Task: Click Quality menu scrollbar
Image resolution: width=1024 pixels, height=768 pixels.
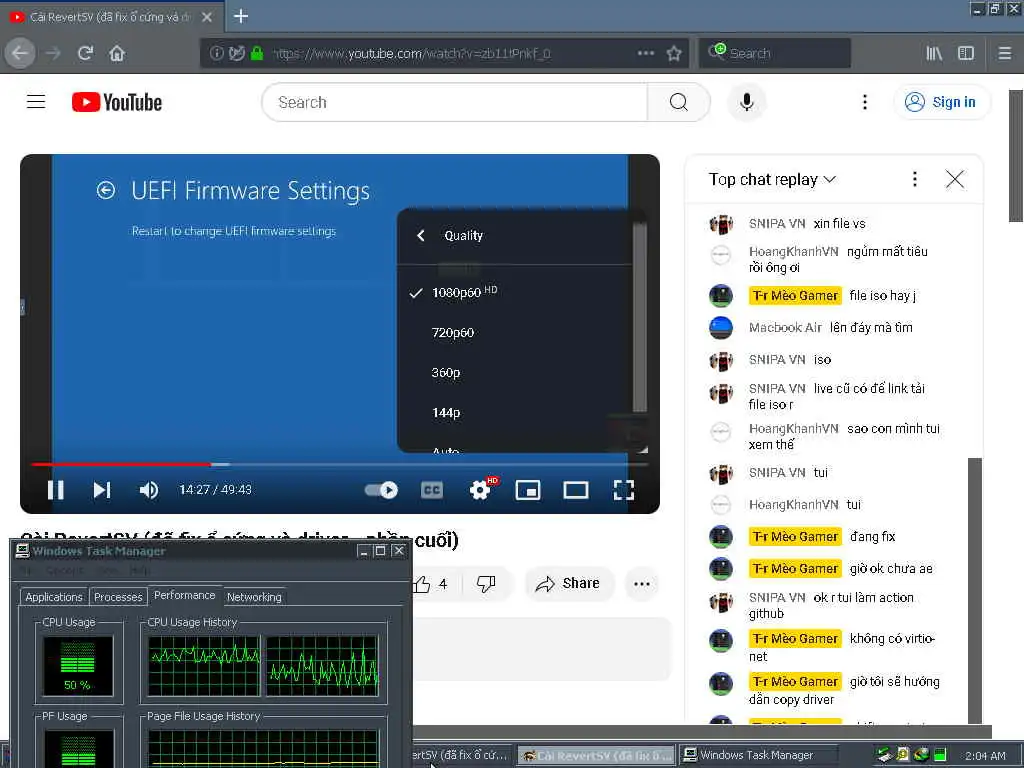Action: coord(639,317)
